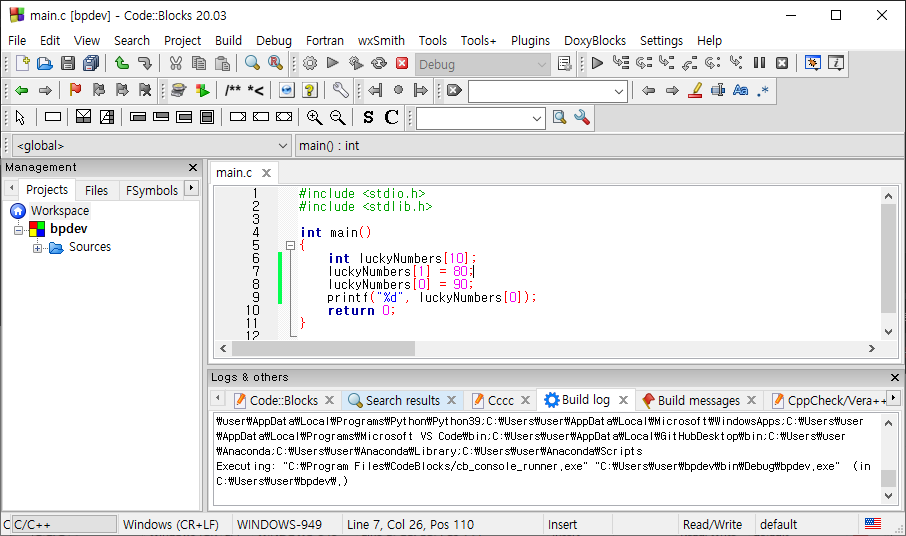Click the New file icon

click(x=22, y=63)
